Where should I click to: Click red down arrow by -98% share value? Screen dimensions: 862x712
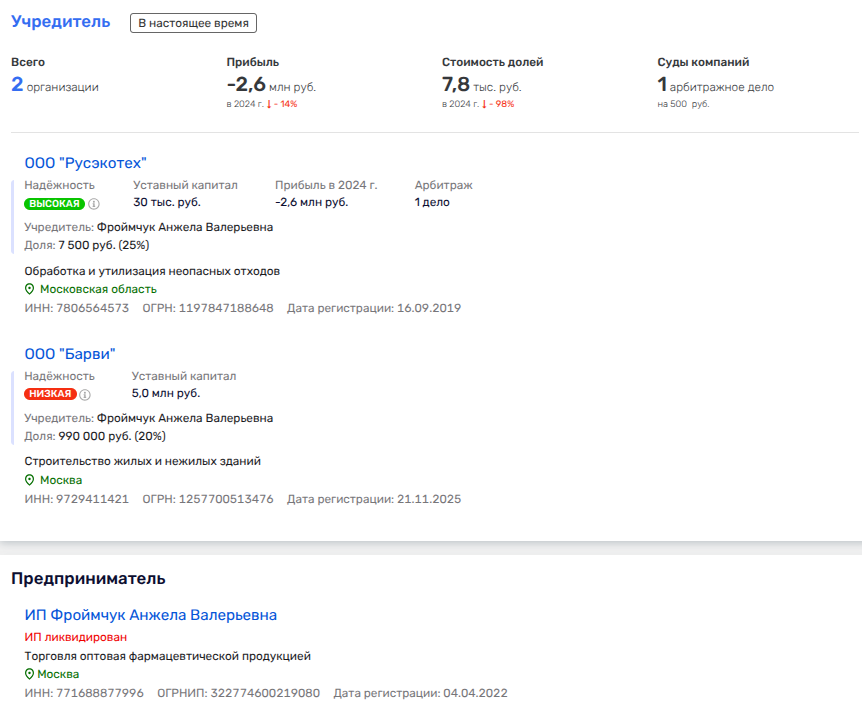click(x=484, y=104)
